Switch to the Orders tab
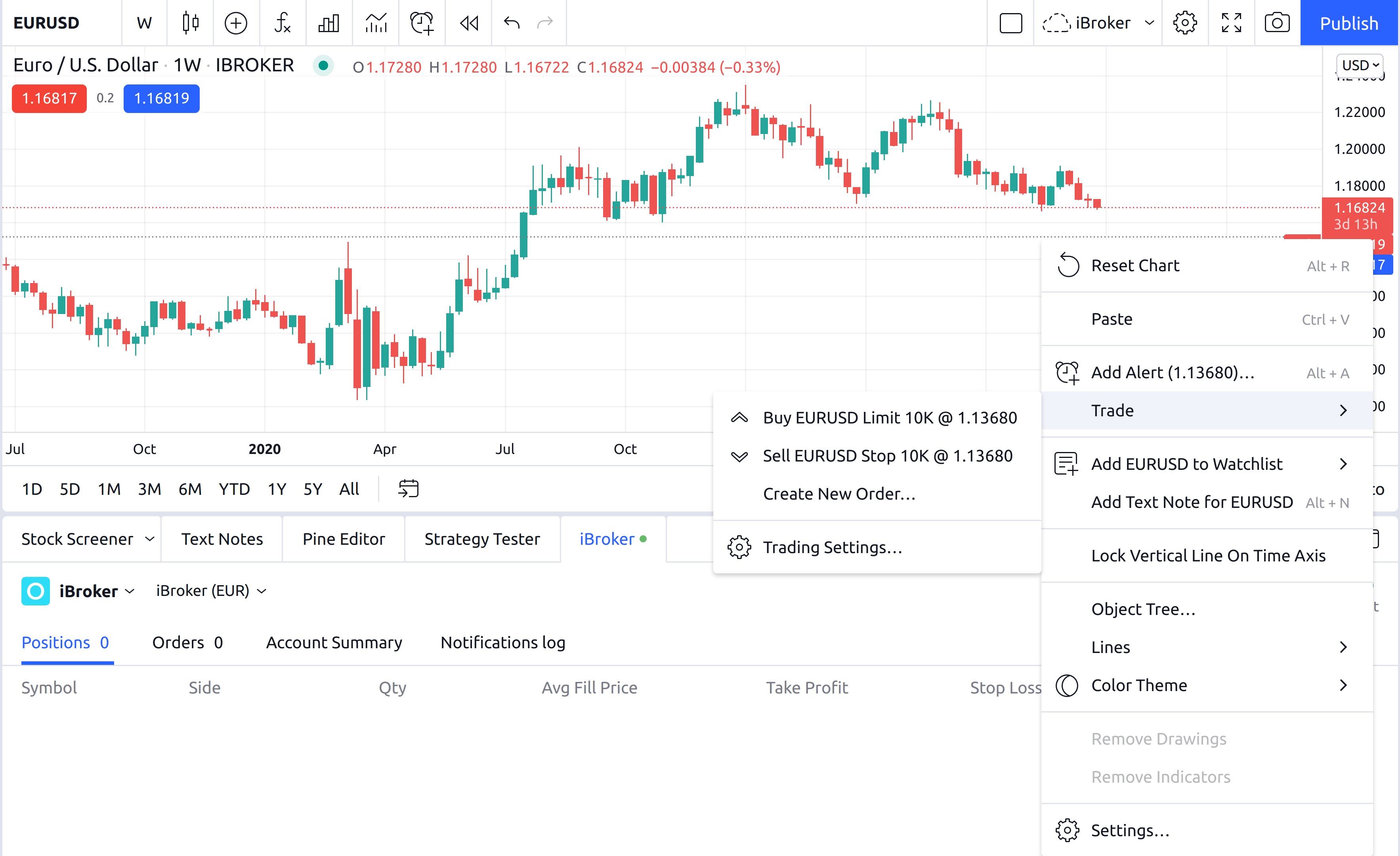The width and height of the screenshot is (1400, 856). point(187,643)
